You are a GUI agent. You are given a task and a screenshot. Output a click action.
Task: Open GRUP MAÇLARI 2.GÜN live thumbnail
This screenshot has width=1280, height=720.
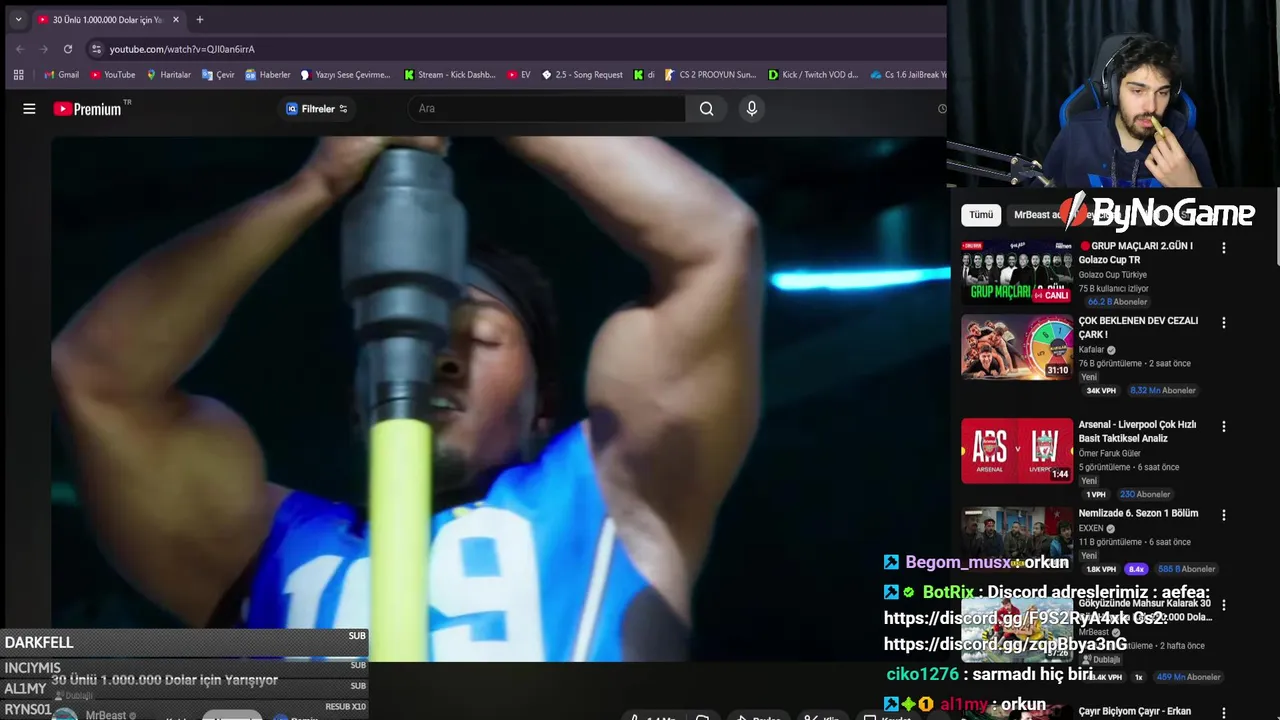1017,271
